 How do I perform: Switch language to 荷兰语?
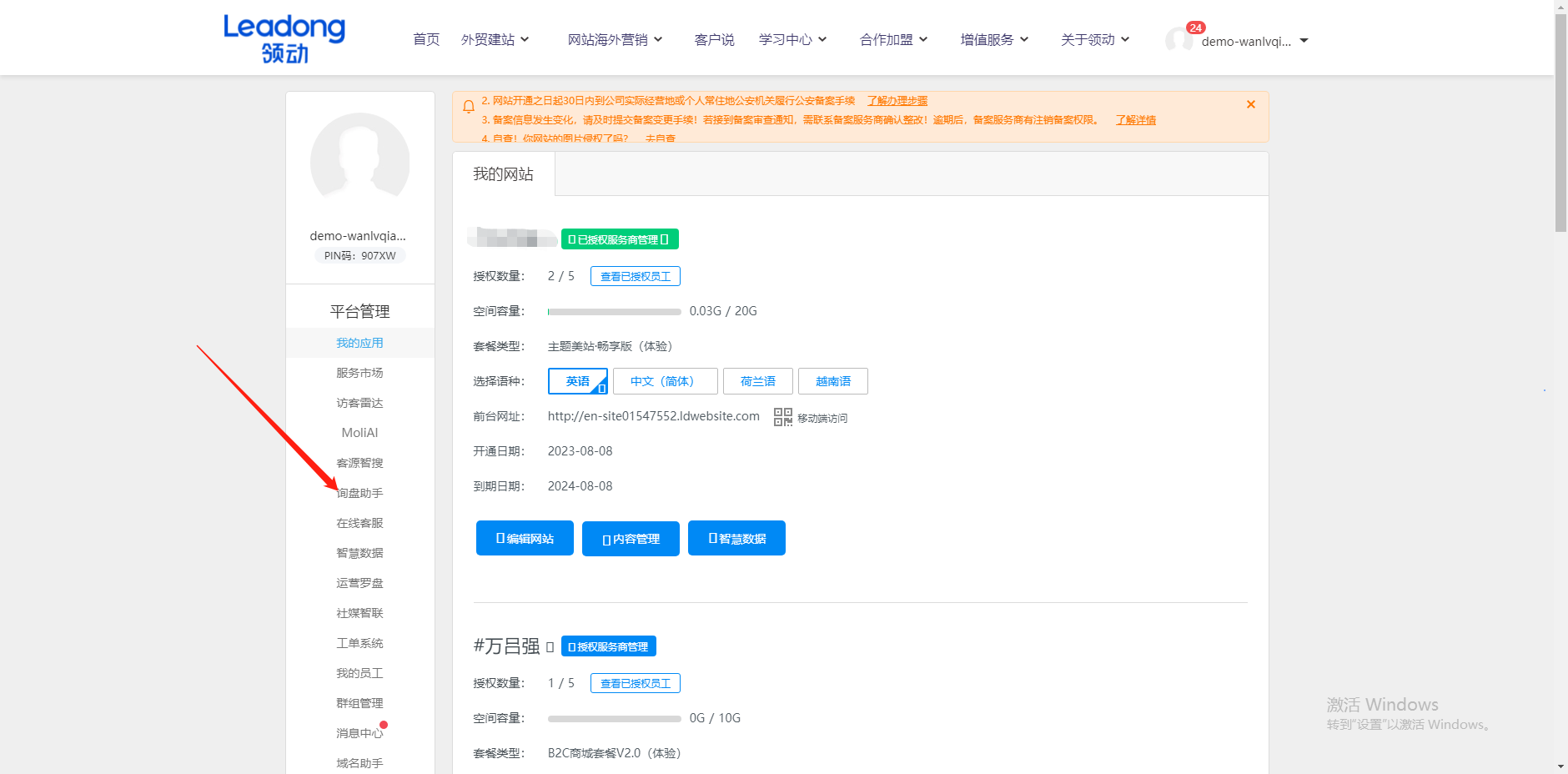coord(757,380)
